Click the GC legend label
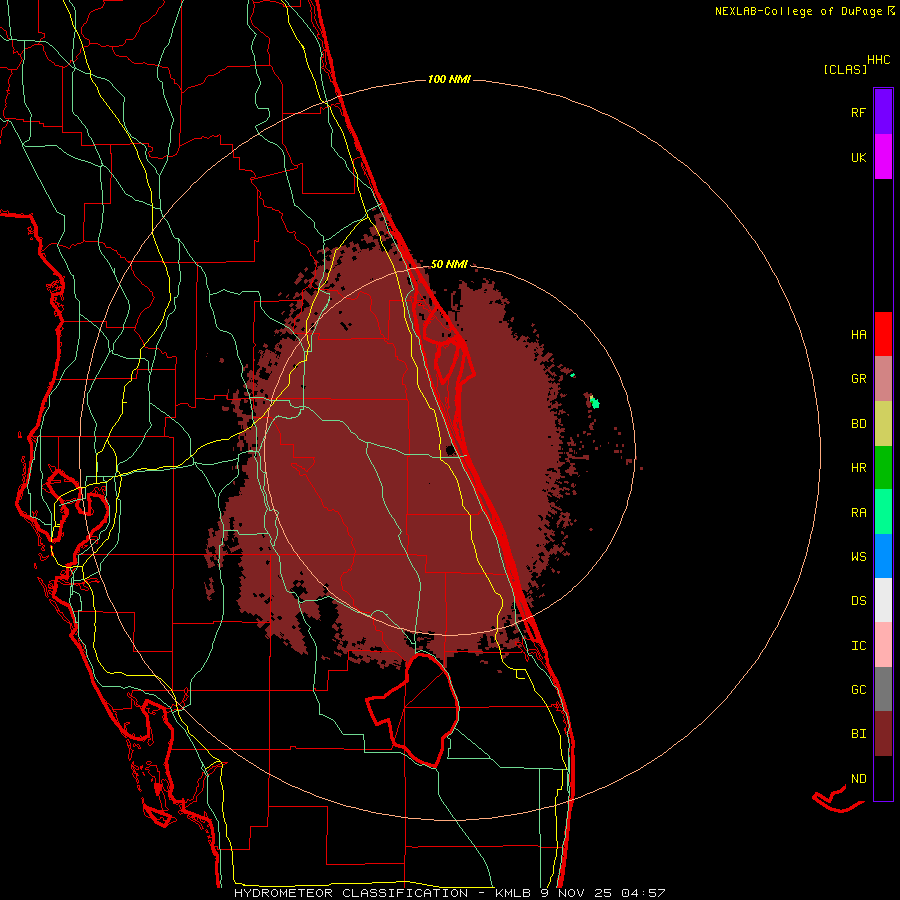Viewport: 900px width, 900px height. pyautogui.click(x=858, y=689)
